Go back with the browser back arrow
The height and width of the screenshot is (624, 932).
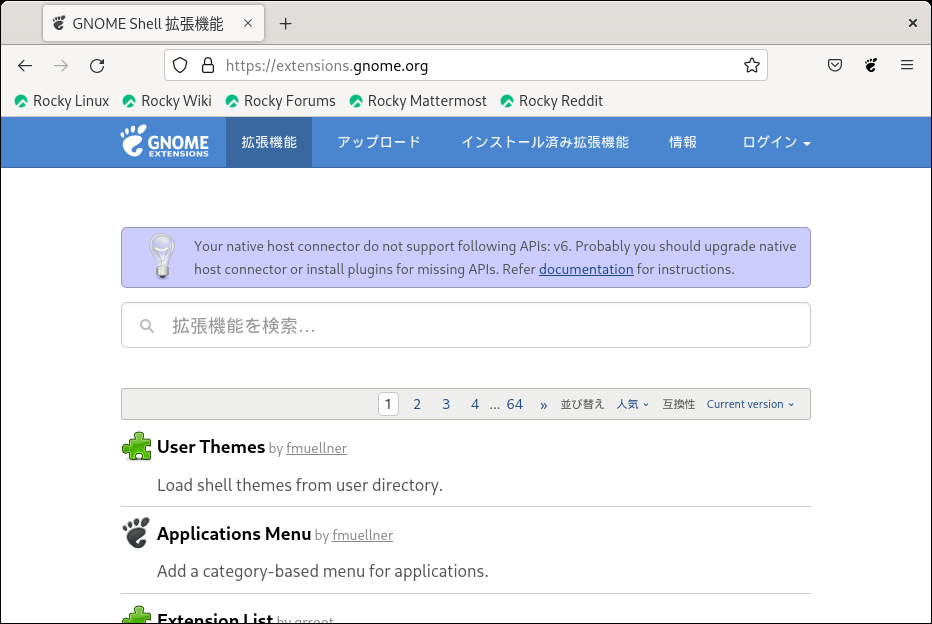point(25,65)
